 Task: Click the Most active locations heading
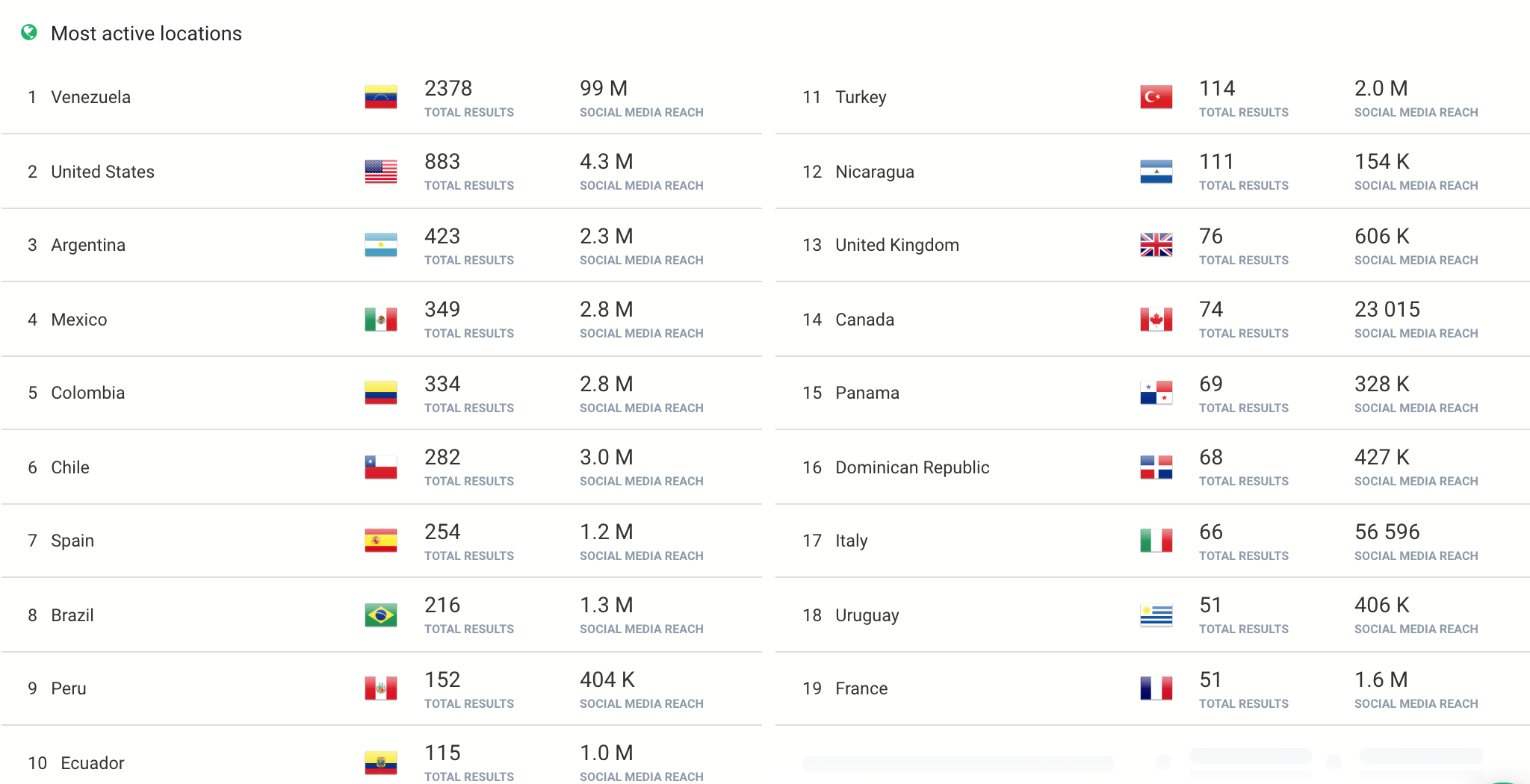pos(146,34)
